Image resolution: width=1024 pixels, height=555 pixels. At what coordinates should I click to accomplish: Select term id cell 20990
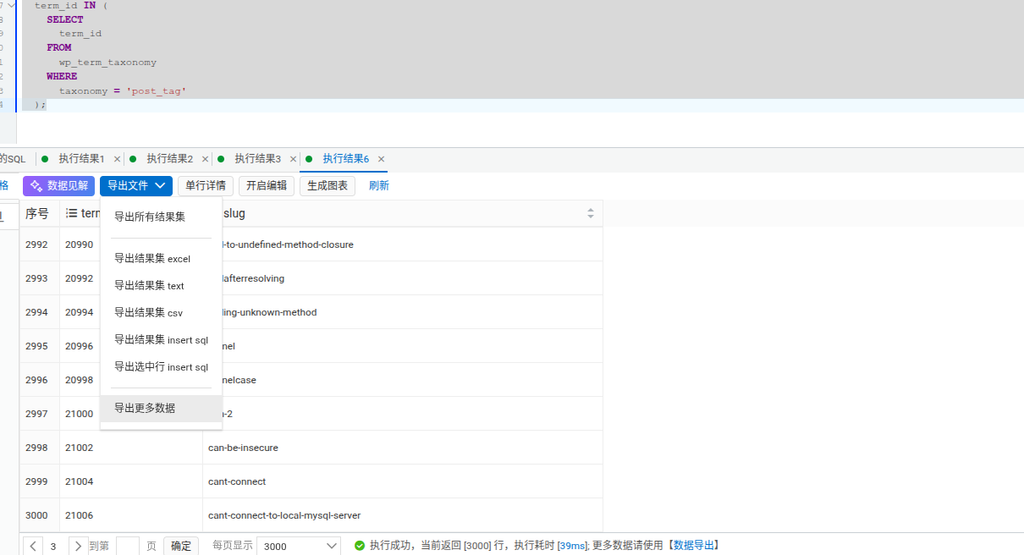[x=79, y=245]
